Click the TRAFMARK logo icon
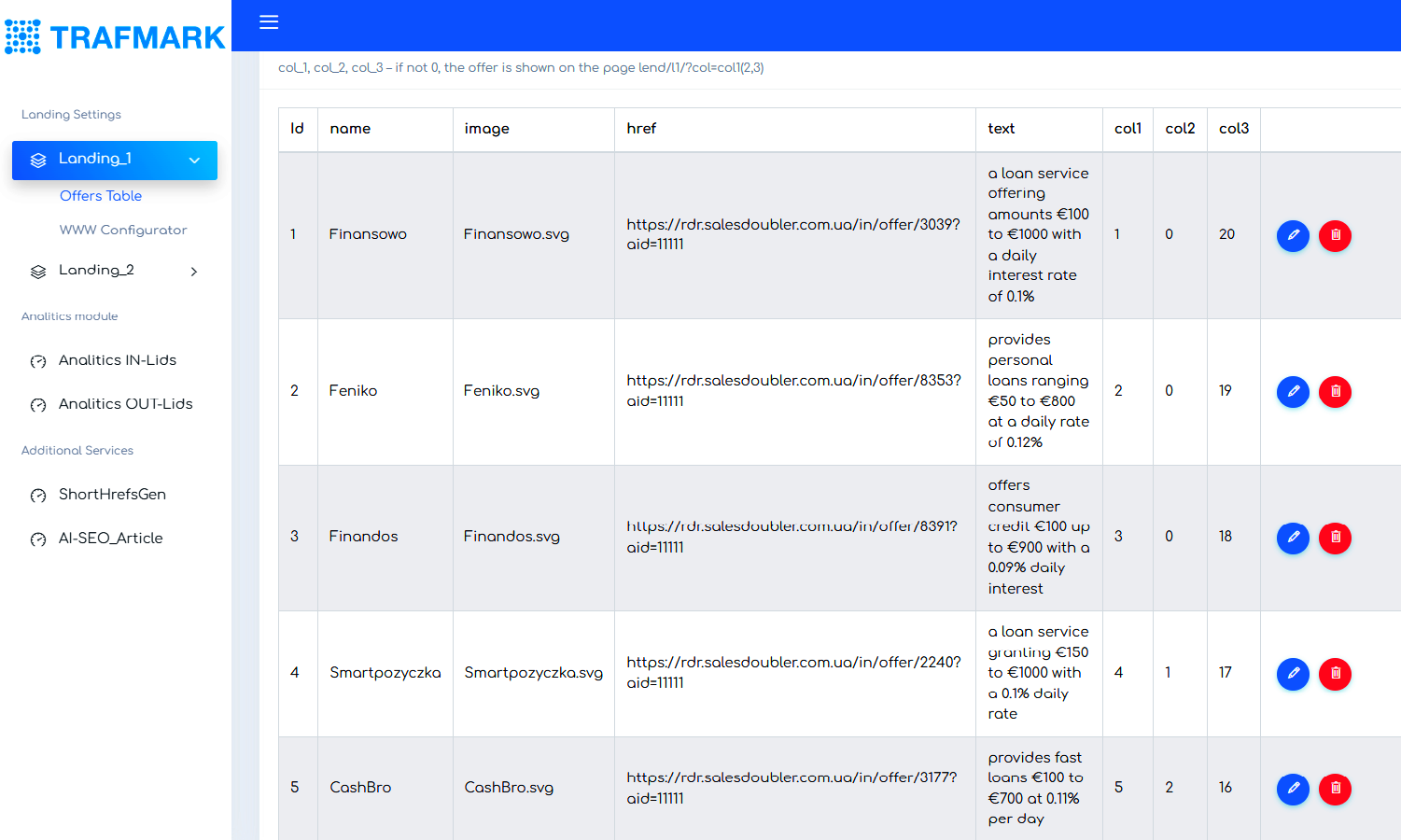 (x=22, y=35)
